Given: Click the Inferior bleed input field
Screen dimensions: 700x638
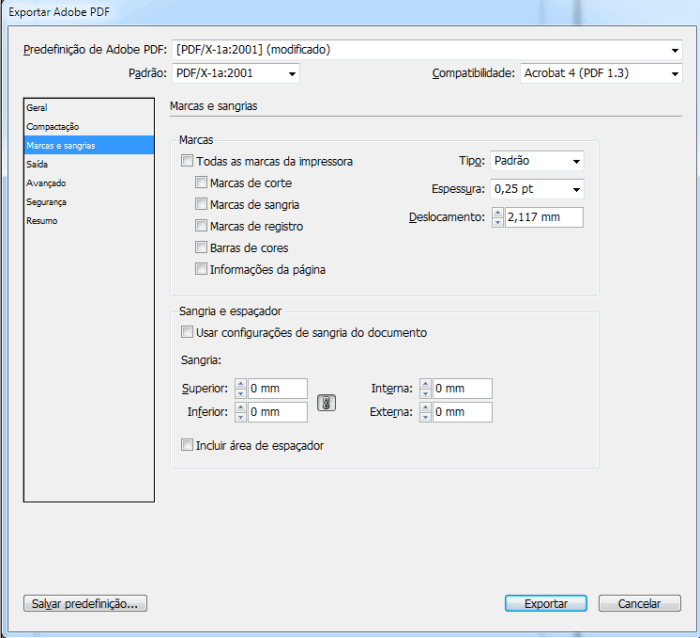Looking at the screenshot, I should (277, 412).
